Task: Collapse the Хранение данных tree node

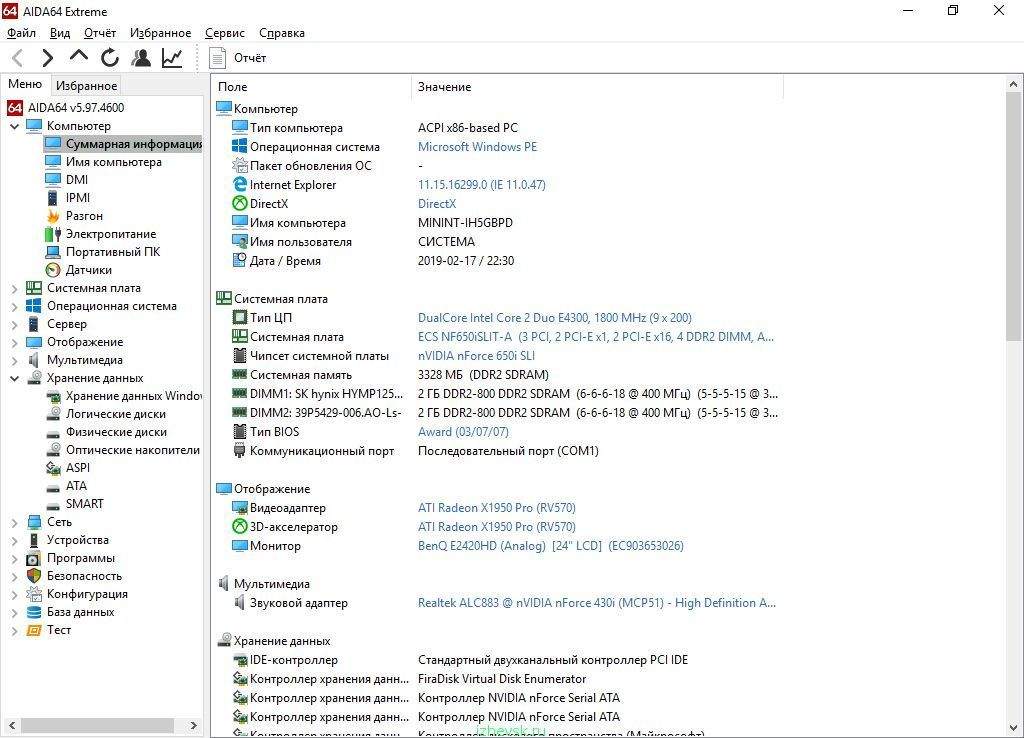Action: click(x=14, y=378)
